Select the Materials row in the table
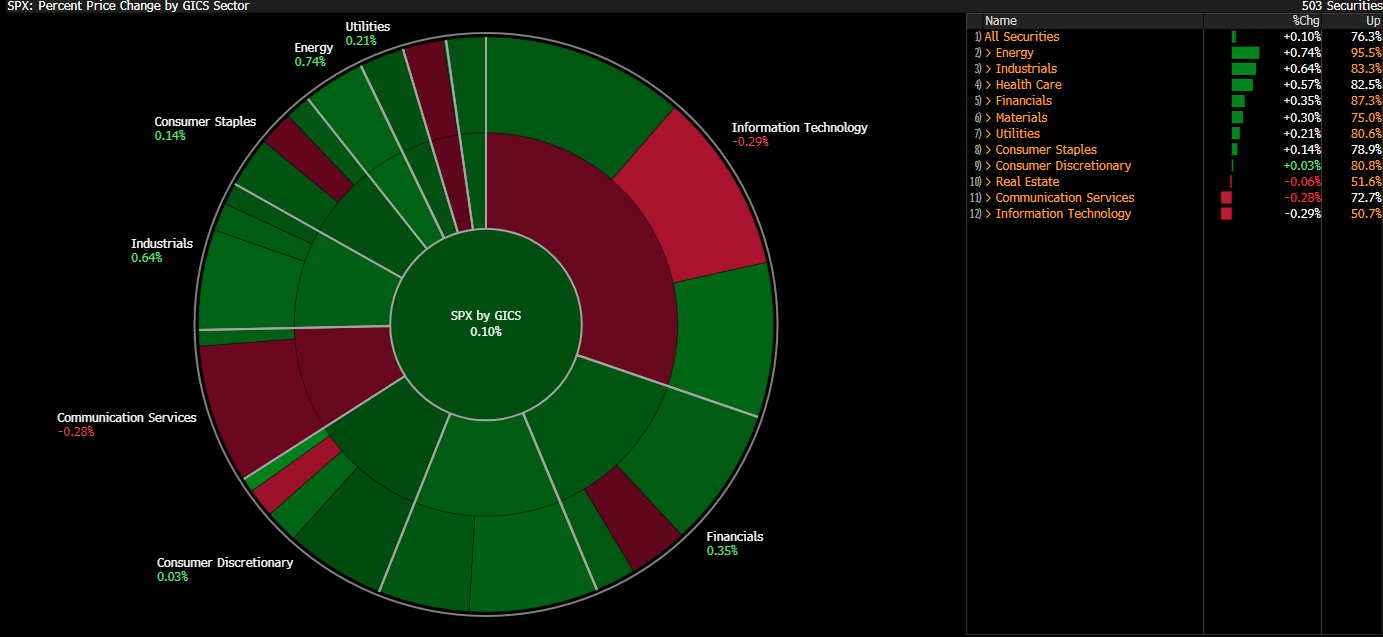This screenshot has height=637, width=1383. [1021, 118]
